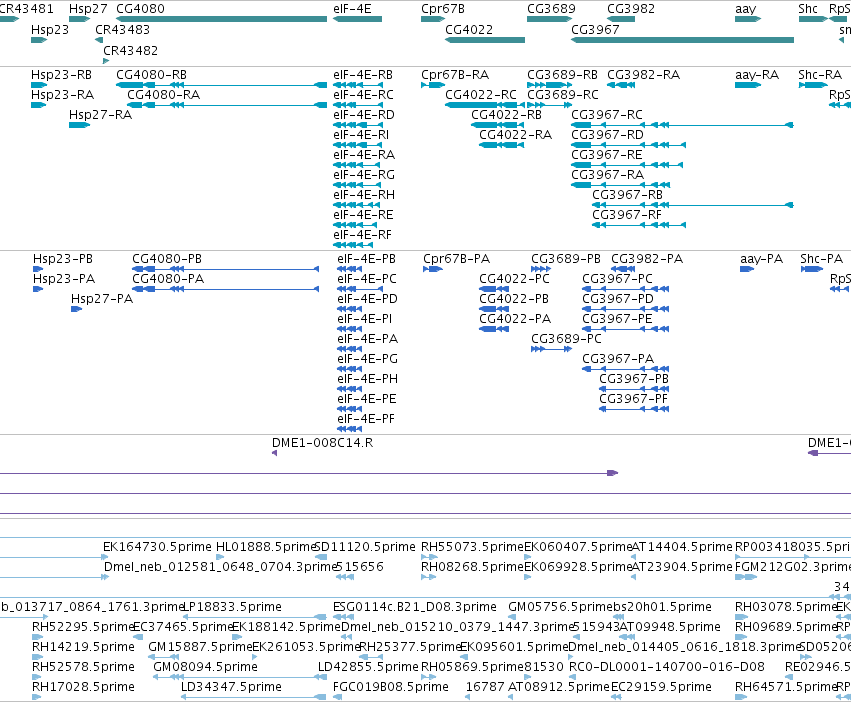851x702 pixels.
Task: Select protein Hsp27-PA label
Action: 102,299
